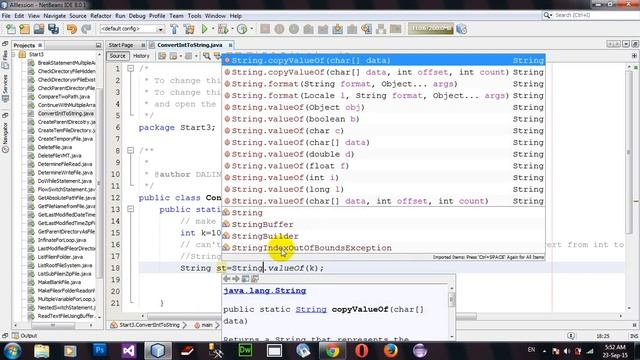Image resolution: width=640 pixels, height=360 pixels.
Task: Choose StringBuffer class in completion list
Action: tap(383, 224)
